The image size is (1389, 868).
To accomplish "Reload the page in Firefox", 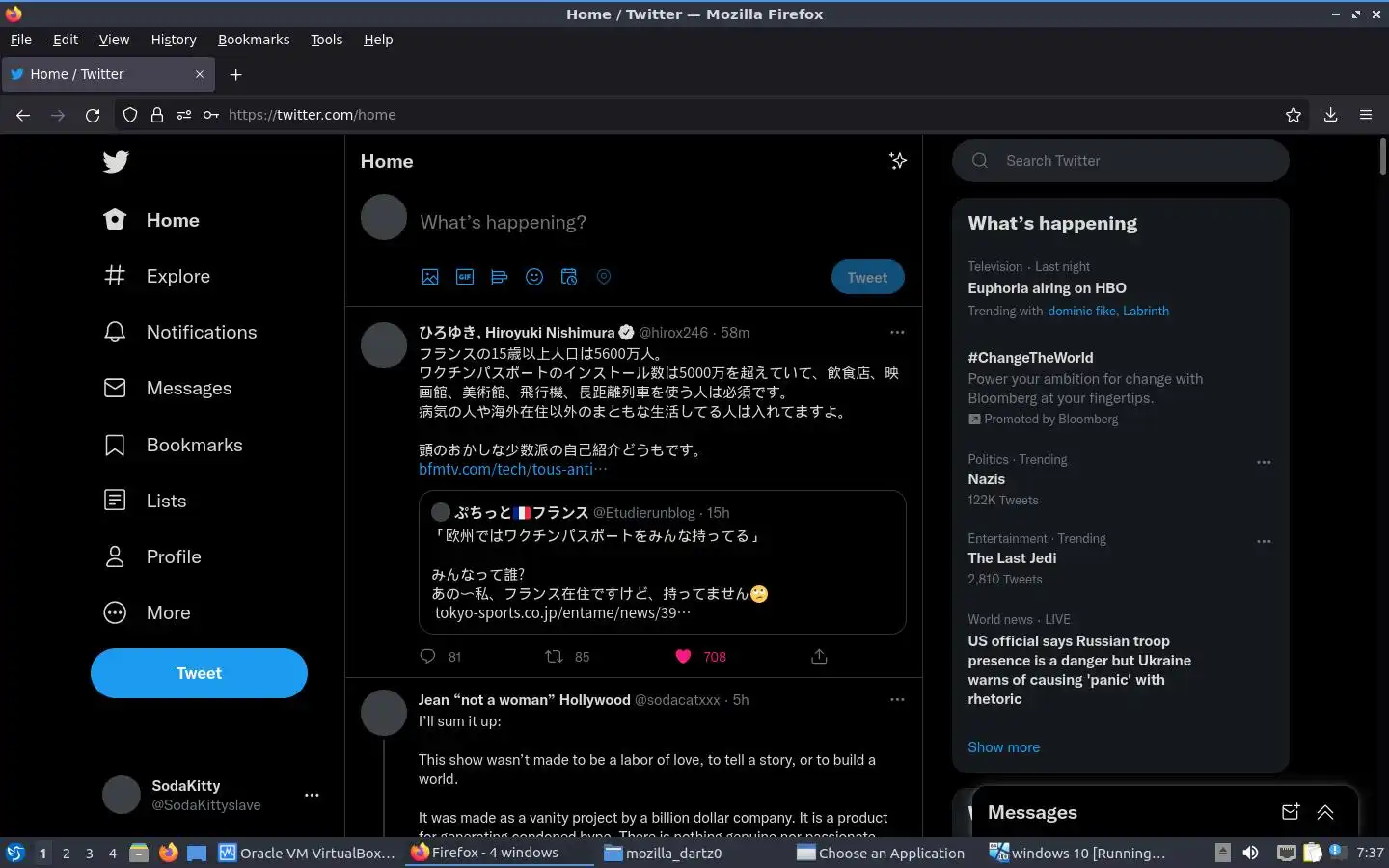I will [x=93, y=115].
